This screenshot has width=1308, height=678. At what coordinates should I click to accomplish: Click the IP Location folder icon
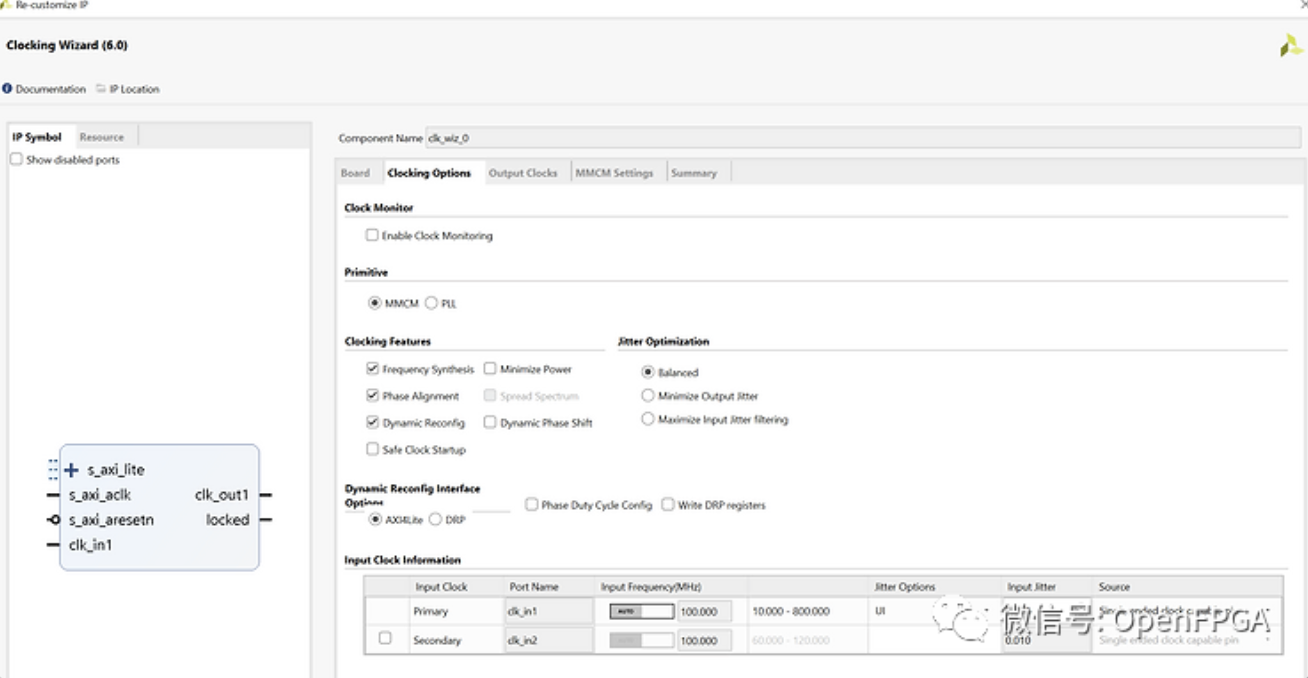click(101, 89)
